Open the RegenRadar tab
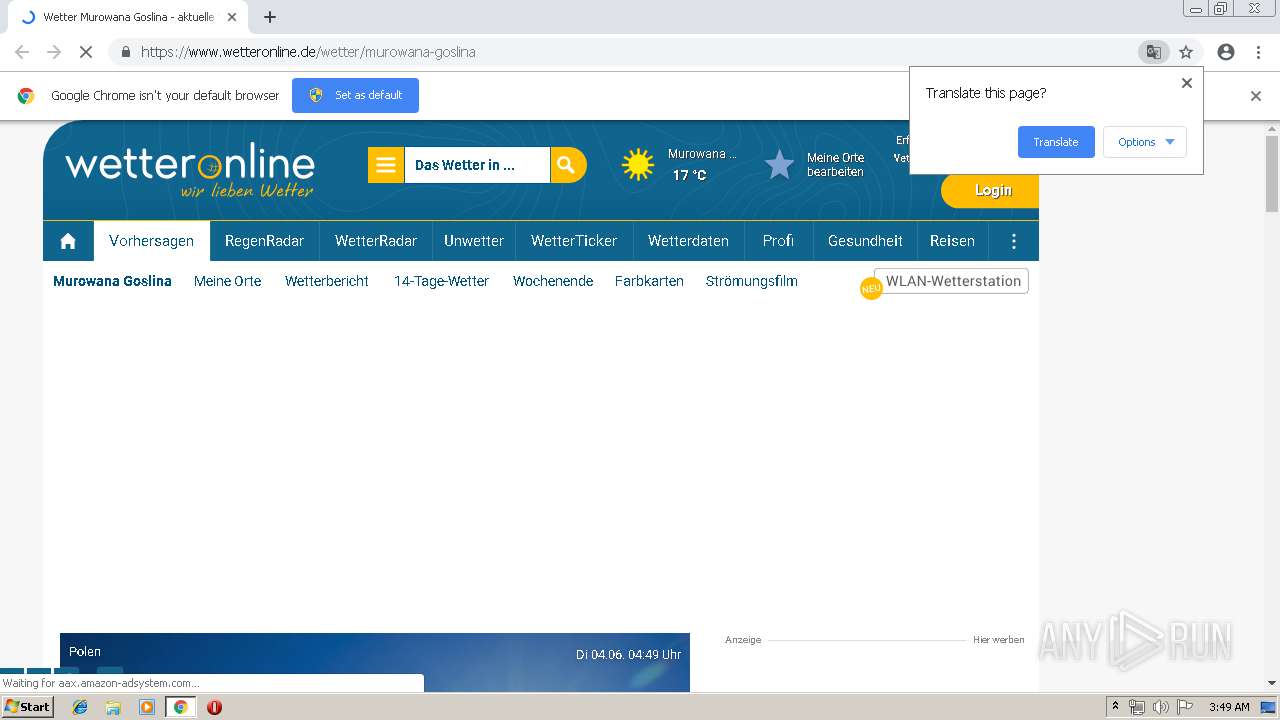 [x=264, y=241]
